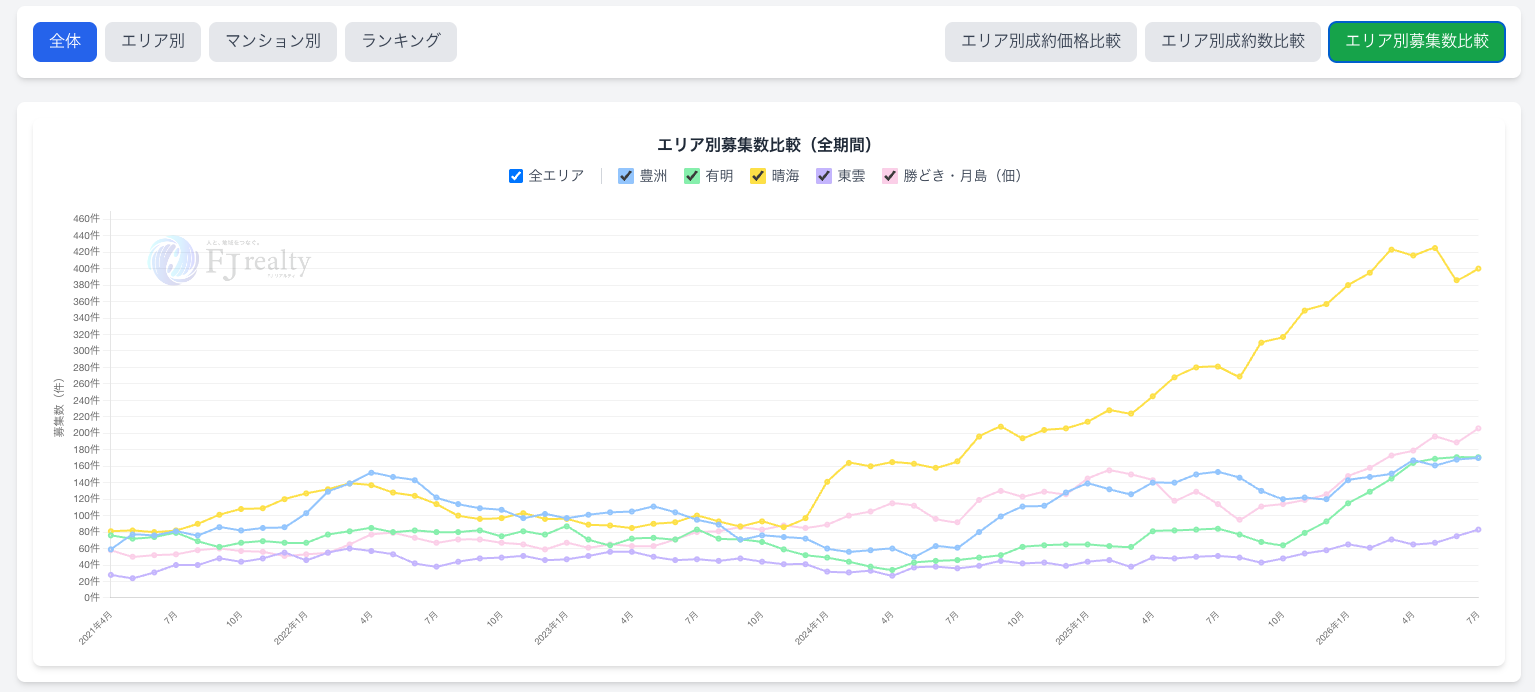Open the エリア別 tab

(x=153, y=42)
